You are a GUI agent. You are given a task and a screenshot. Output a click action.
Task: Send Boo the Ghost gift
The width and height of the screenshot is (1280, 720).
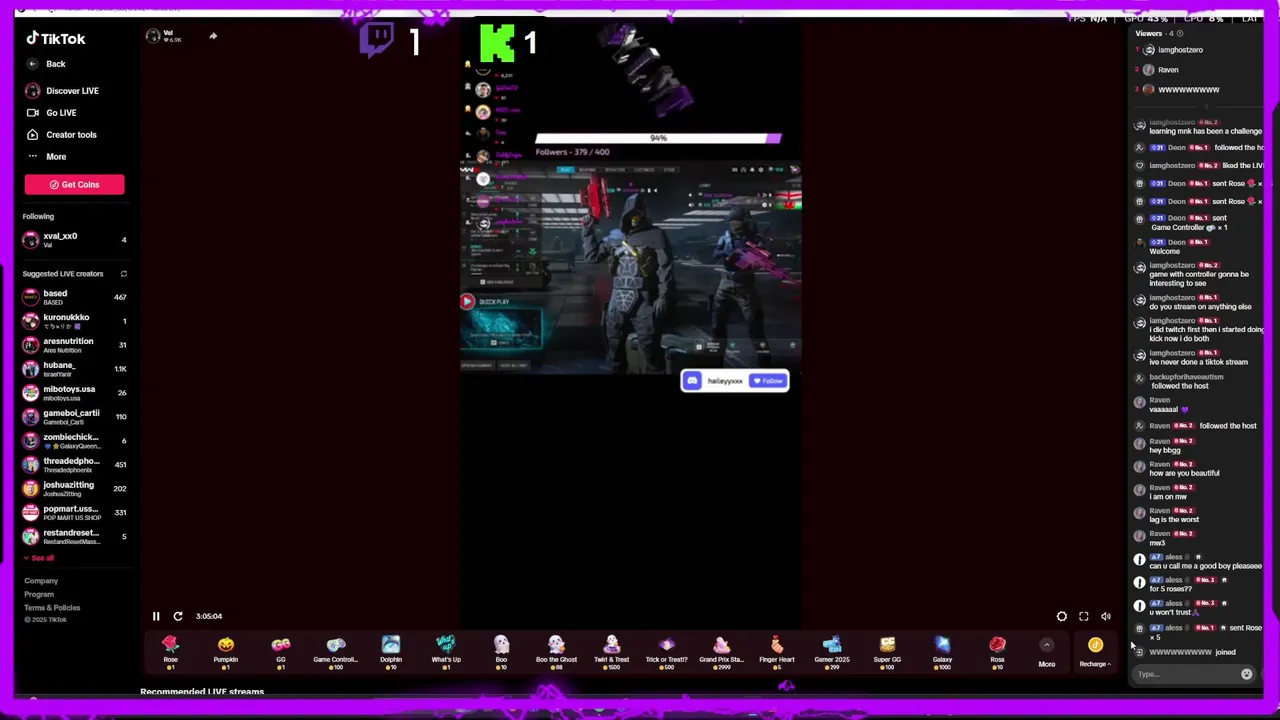point(556,650)
